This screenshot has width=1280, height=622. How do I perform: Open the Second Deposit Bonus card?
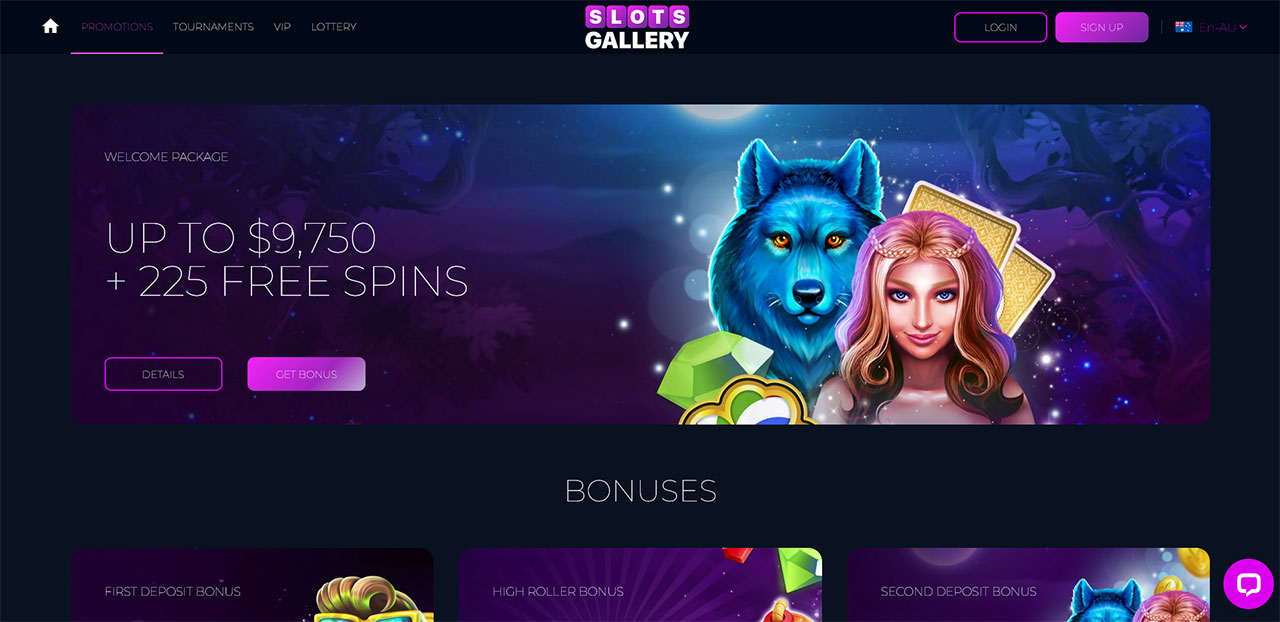point(1028,585)
